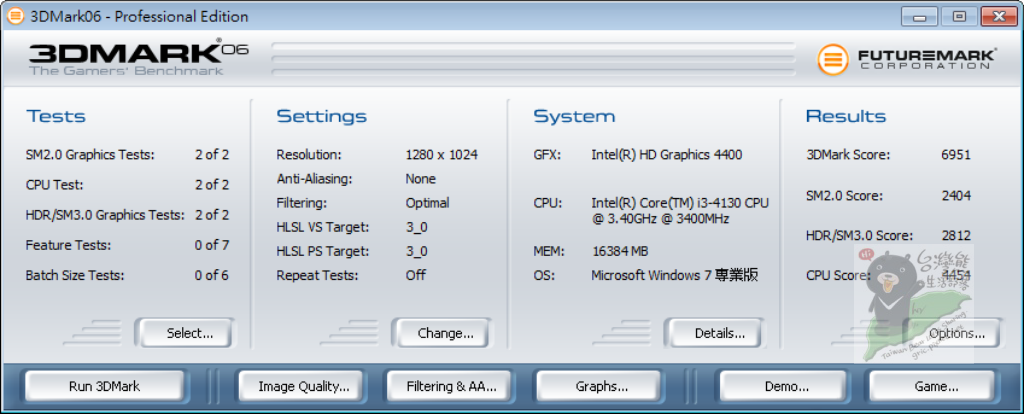
Task: Click the 'Intel(R) HD Graphics 4400' text
Action: [x=667, y=155]
